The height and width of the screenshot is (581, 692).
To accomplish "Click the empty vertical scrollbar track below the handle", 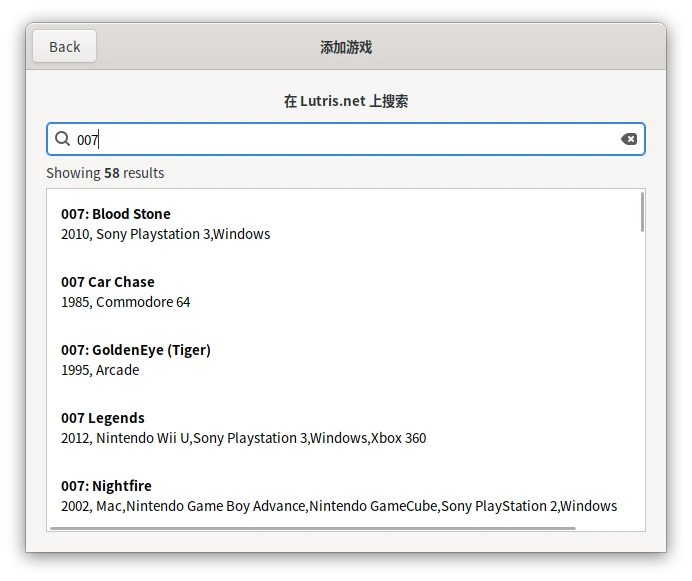I will tap(642, 380).
